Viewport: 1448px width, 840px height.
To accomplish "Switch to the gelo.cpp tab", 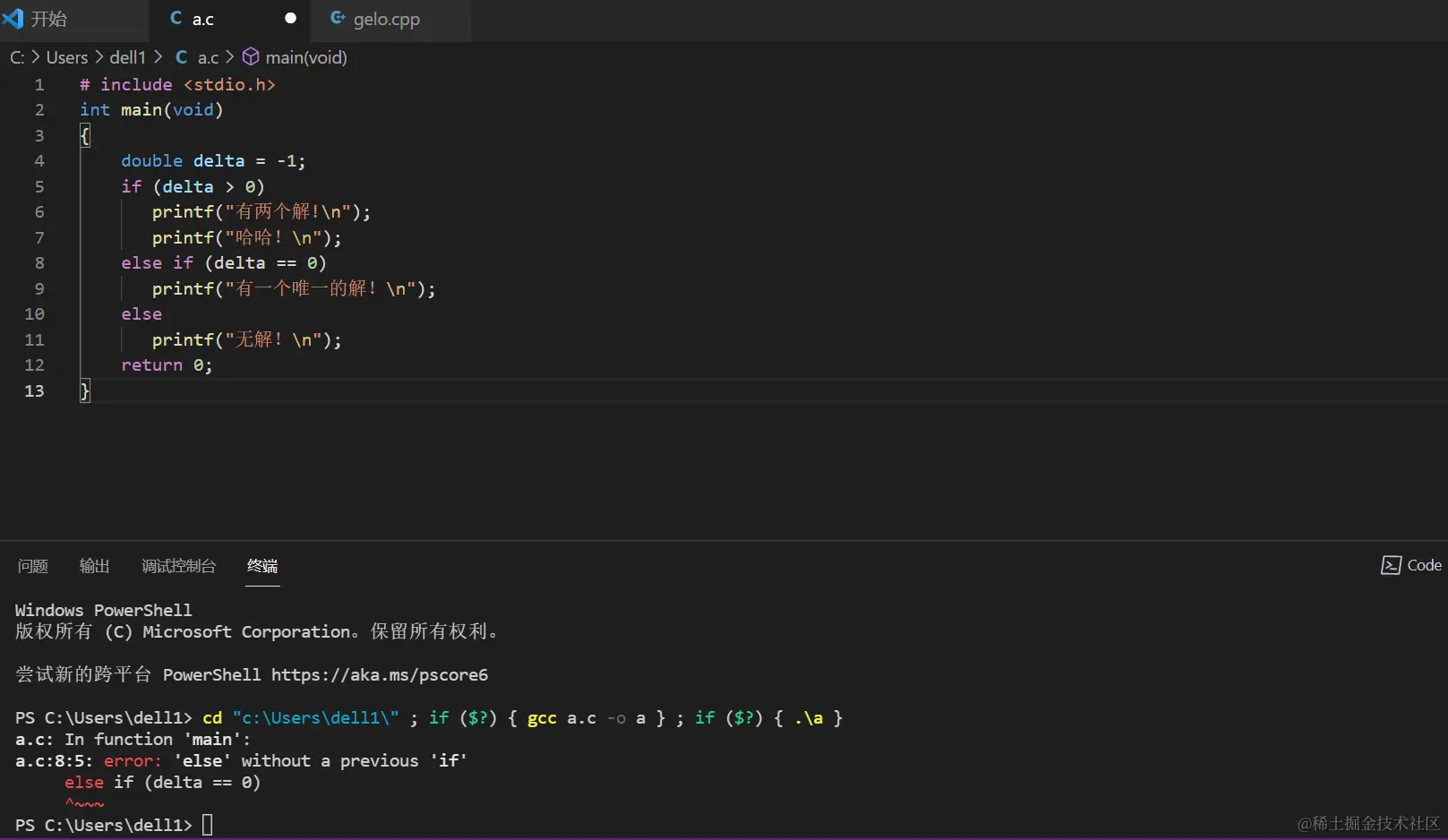I will (x=388, y=18).
